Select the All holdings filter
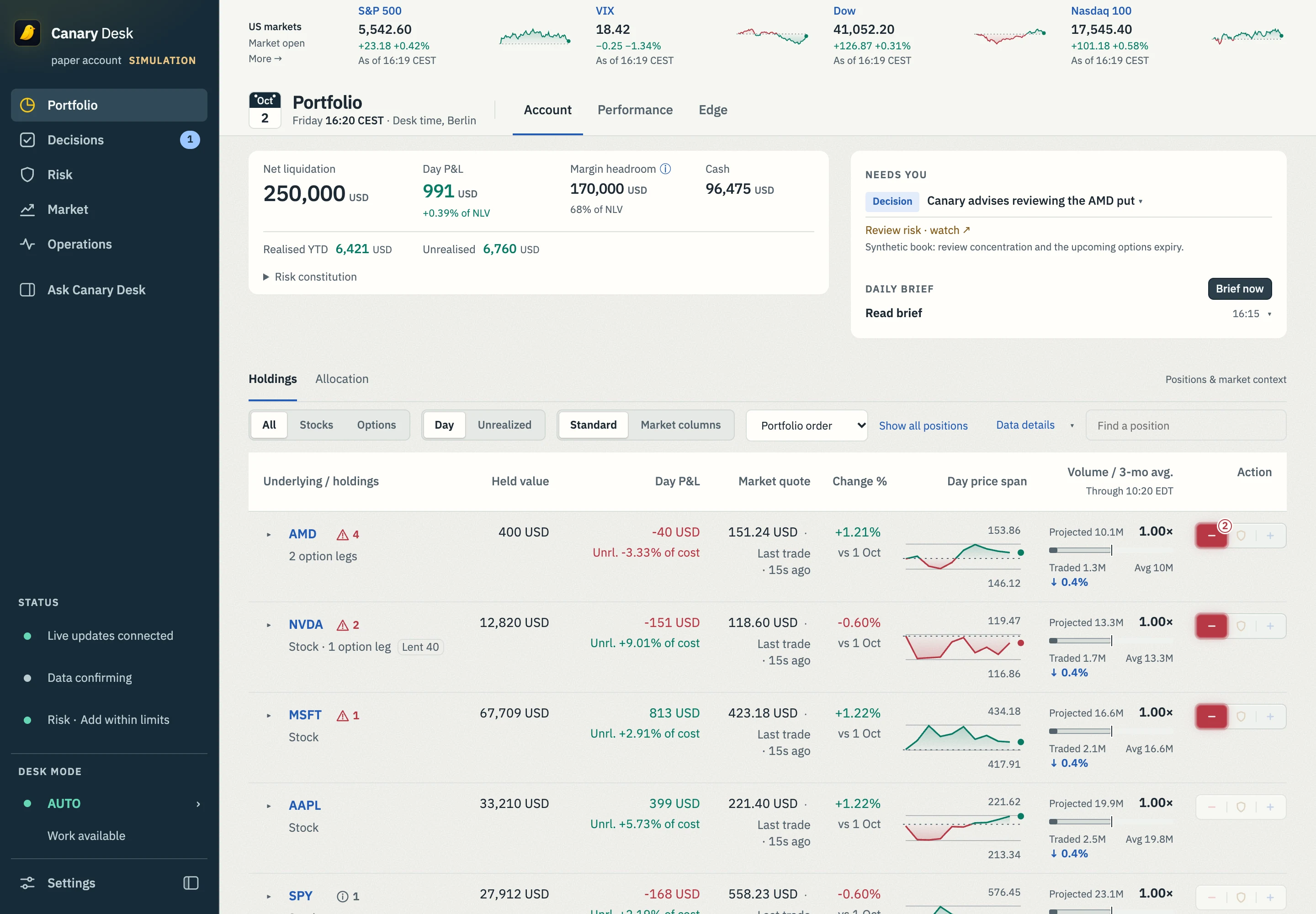This screenshot has height=914, width=1316. point(269,425)
